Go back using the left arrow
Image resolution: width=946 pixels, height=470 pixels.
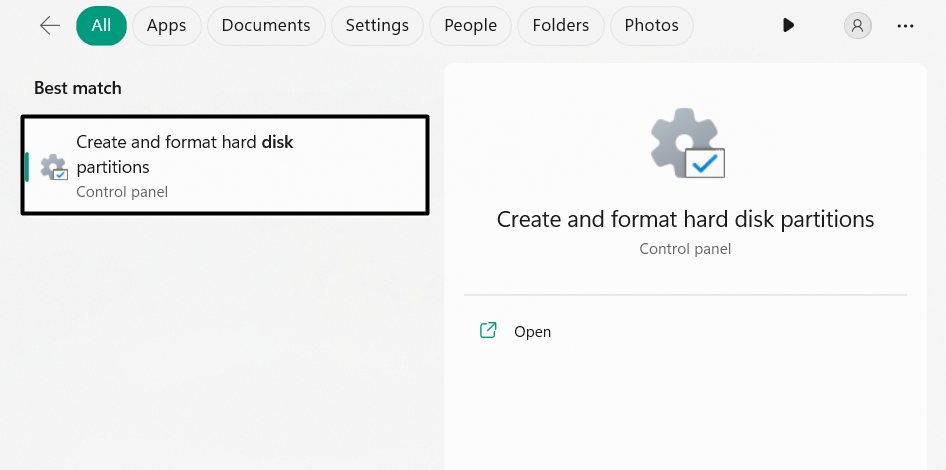[50, 26]
